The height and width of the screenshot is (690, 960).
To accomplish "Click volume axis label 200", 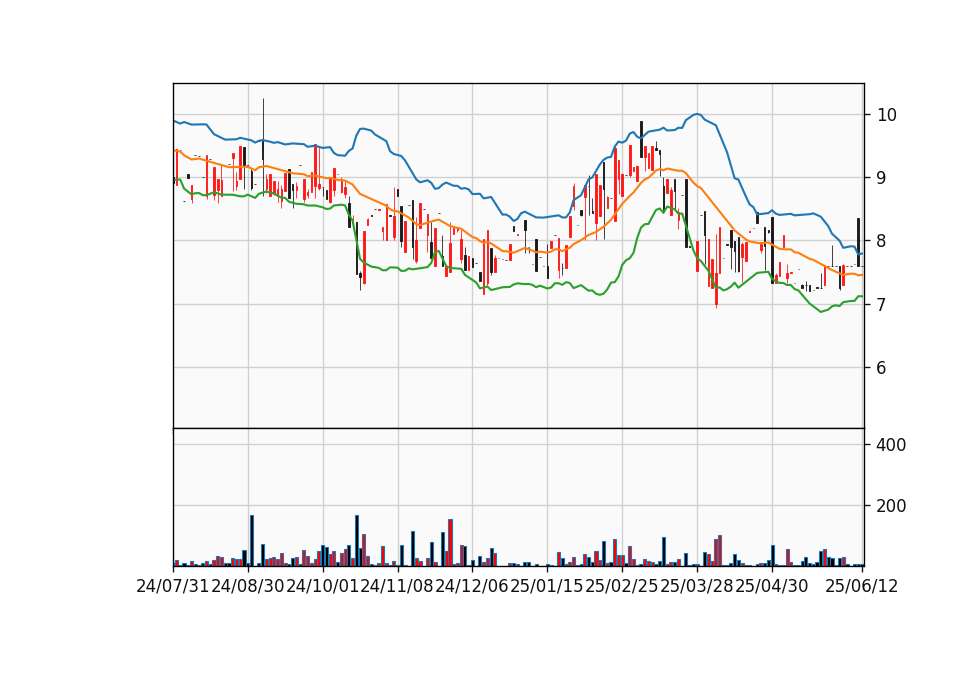I will [891, 506].
